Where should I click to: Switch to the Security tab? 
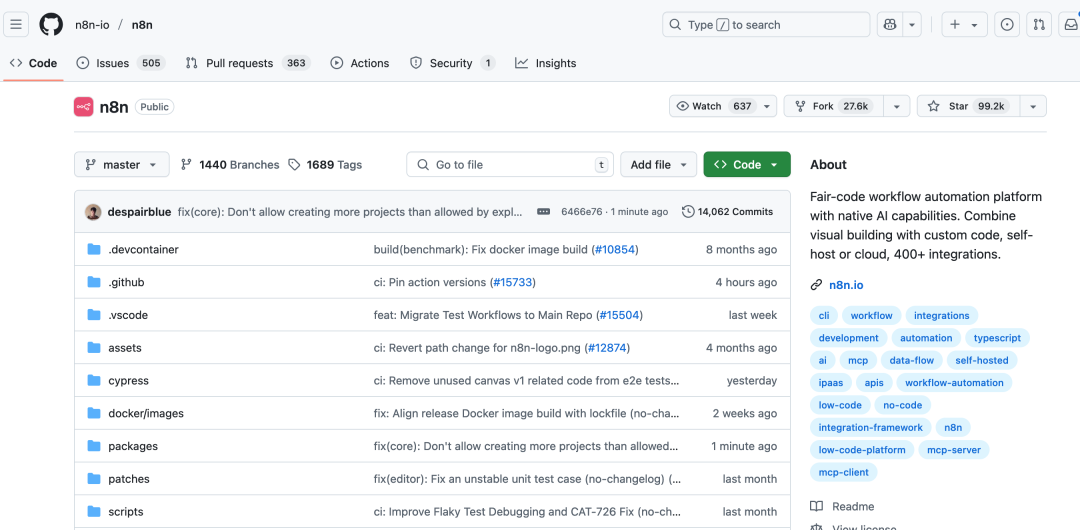pyautogui.click(x=452, y=63)
